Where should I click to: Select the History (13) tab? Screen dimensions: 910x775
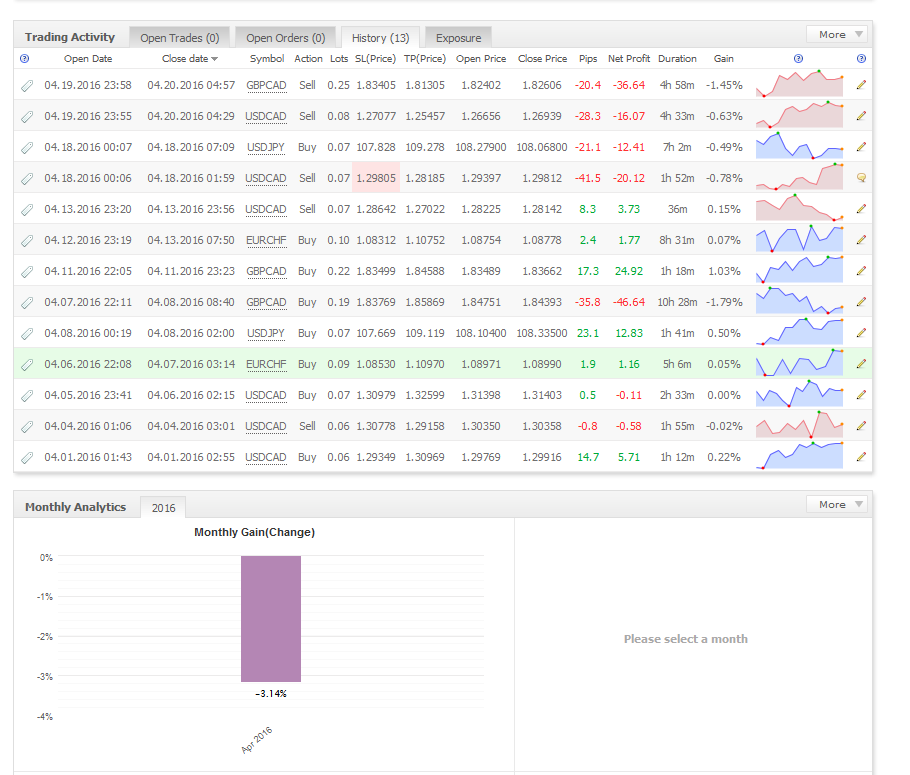click(x=380, y=38)
